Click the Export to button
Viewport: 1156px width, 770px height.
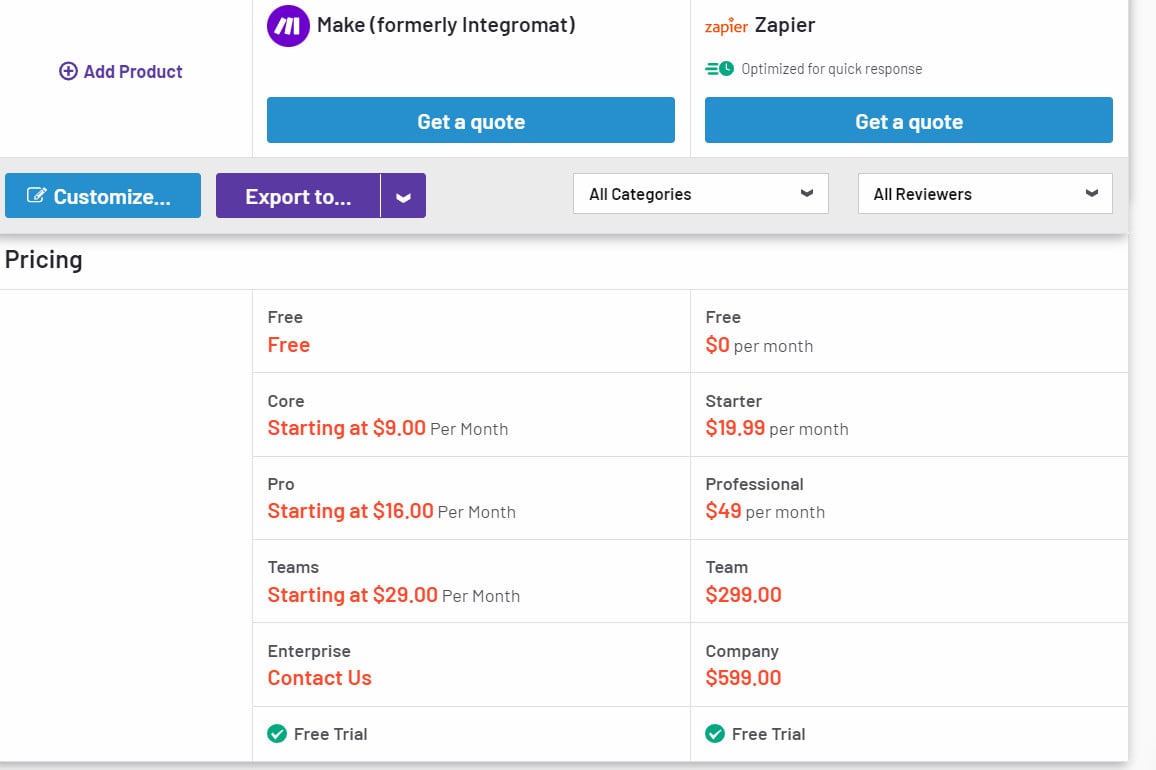click(298, 195)
